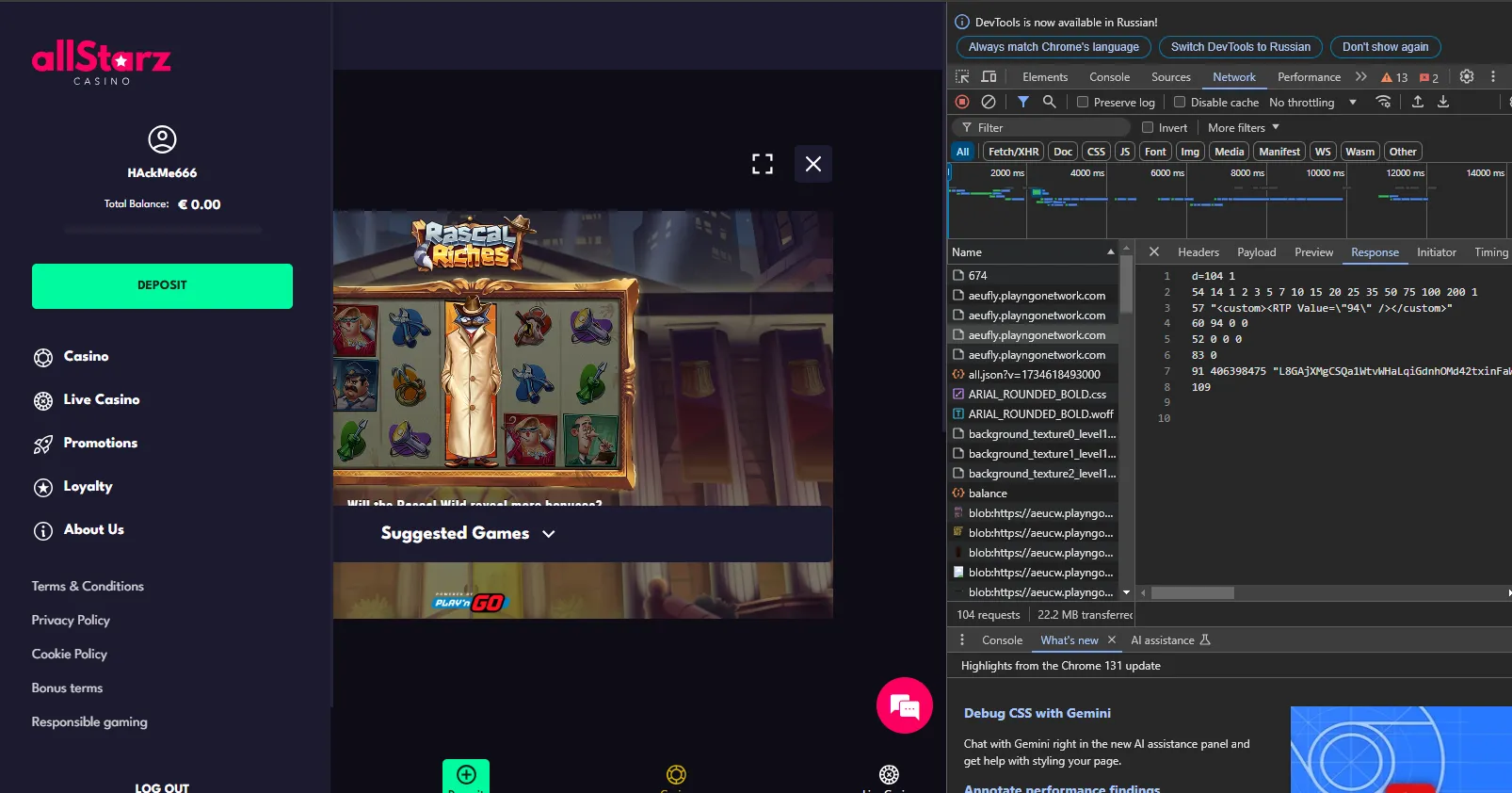This screenshot has height=793, width=1512.
Task: Enable the Disable cache checkbox
Action: 1180,103
